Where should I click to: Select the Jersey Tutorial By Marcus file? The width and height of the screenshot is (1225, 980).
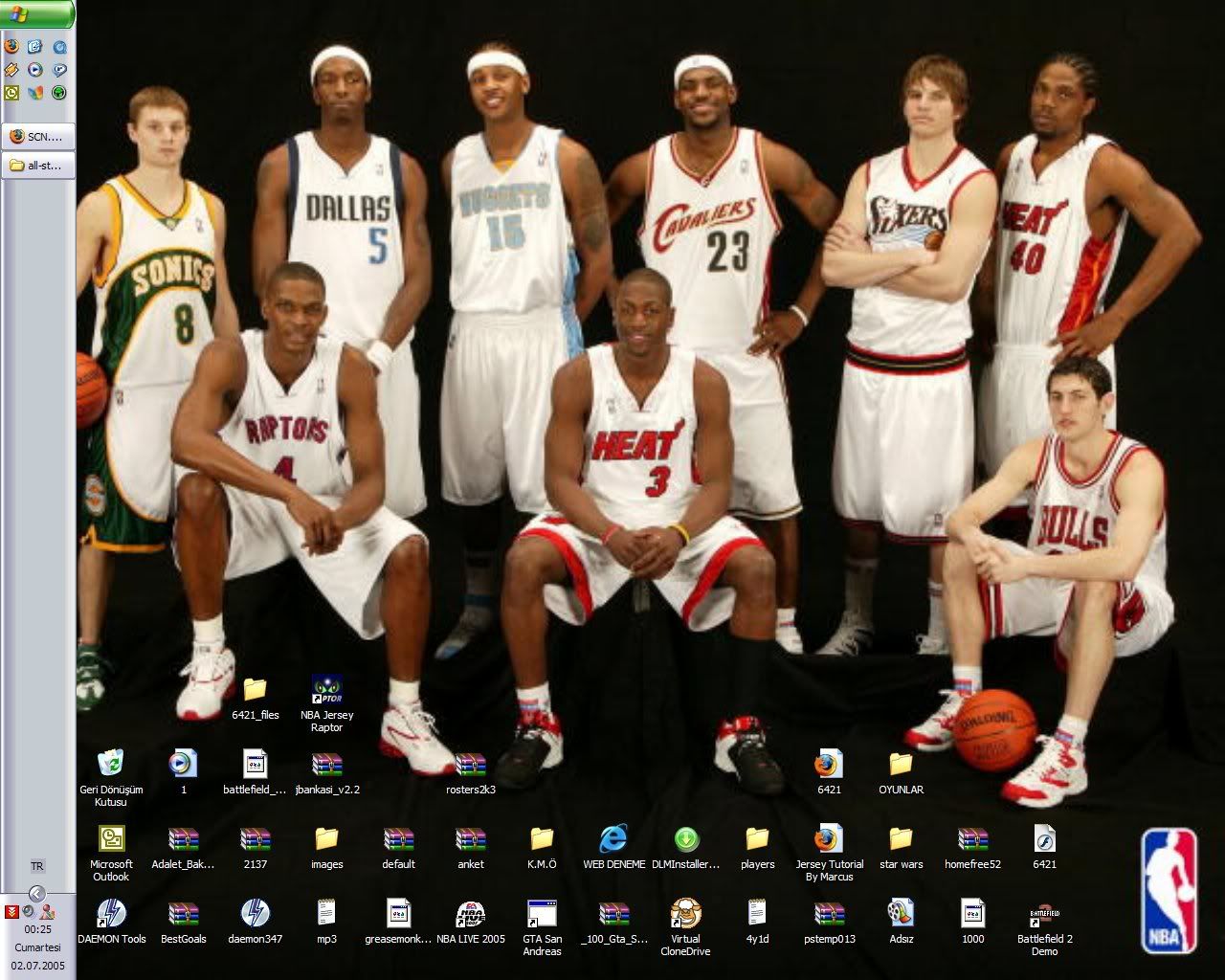[x=830, y=853]
